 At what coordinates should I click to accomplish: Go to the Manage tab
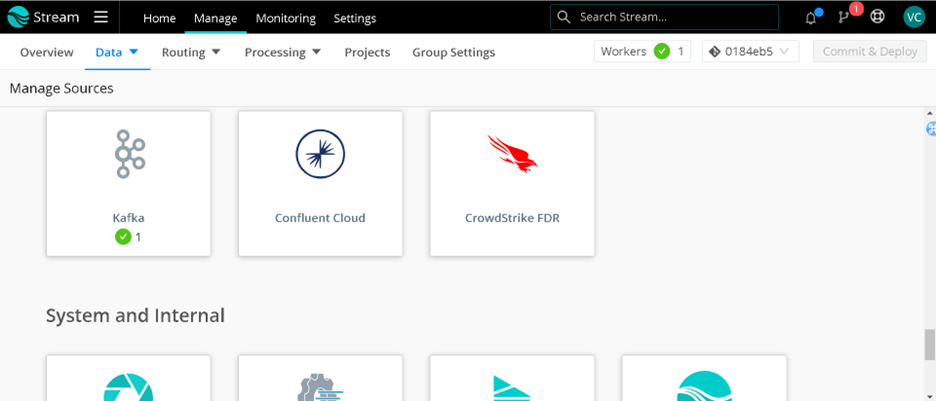click(x=215, y=18)
